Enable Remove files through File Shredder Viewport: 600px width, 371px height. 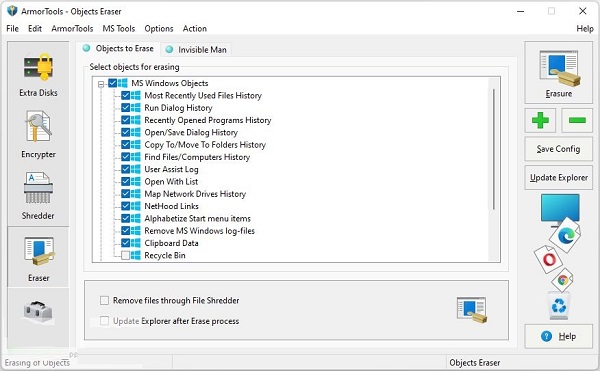pyautogui.click(x=104, y=301)
